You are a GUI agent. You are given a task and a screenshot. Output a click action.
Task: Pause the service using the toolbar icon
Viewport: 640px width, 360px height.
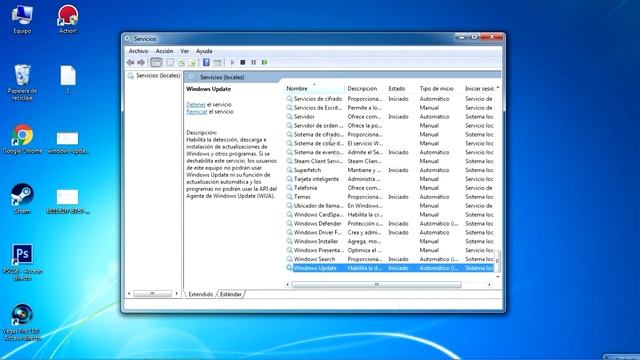tap(253, 62)
